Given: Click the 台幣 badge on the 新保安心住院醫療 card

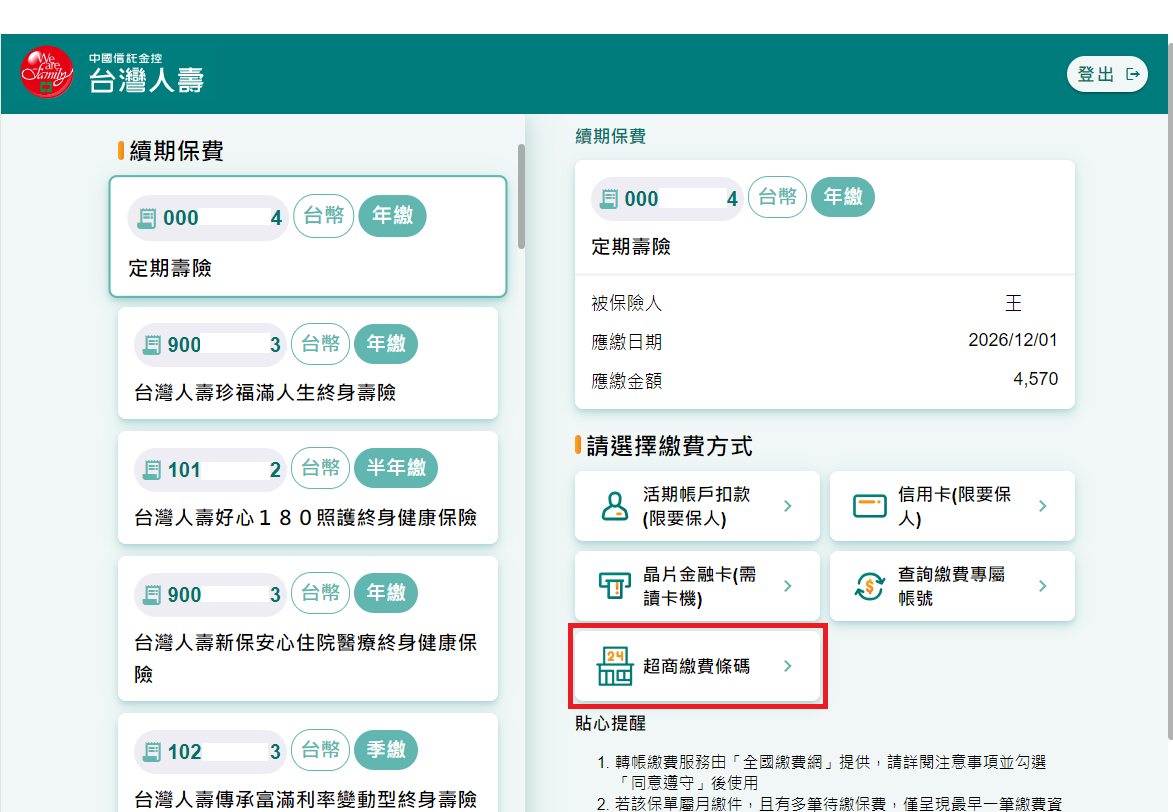Looking at the screenshot, I should coord(320,593).
